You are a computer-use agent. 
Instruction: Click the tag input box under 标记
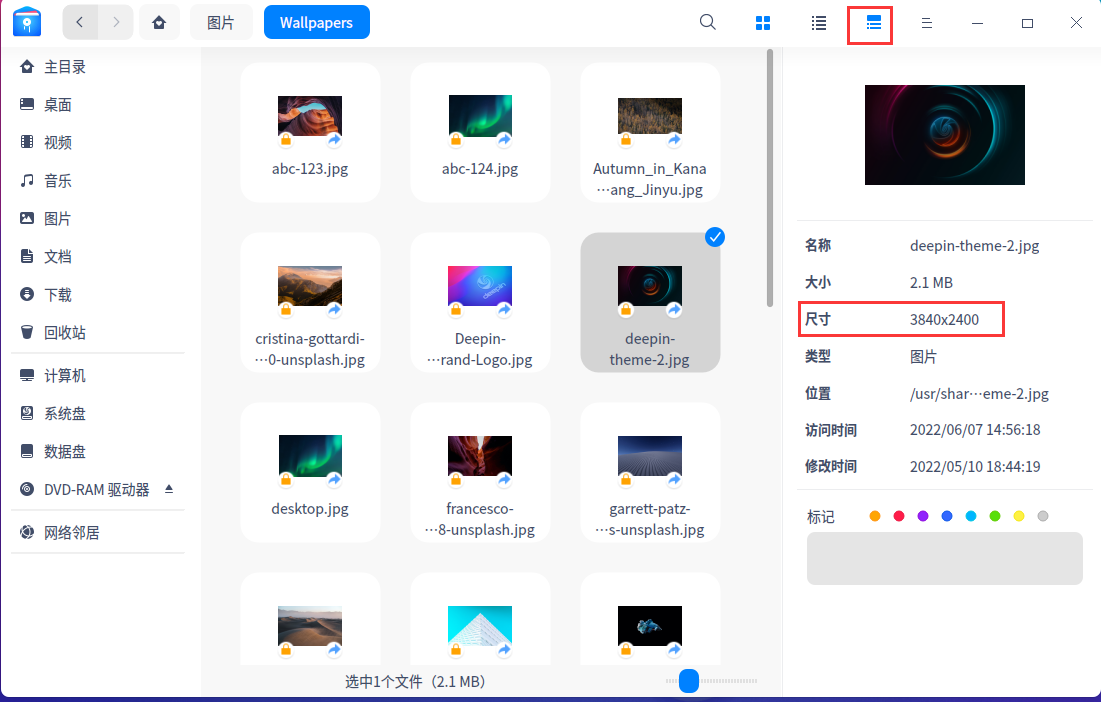tap(944, 558)
